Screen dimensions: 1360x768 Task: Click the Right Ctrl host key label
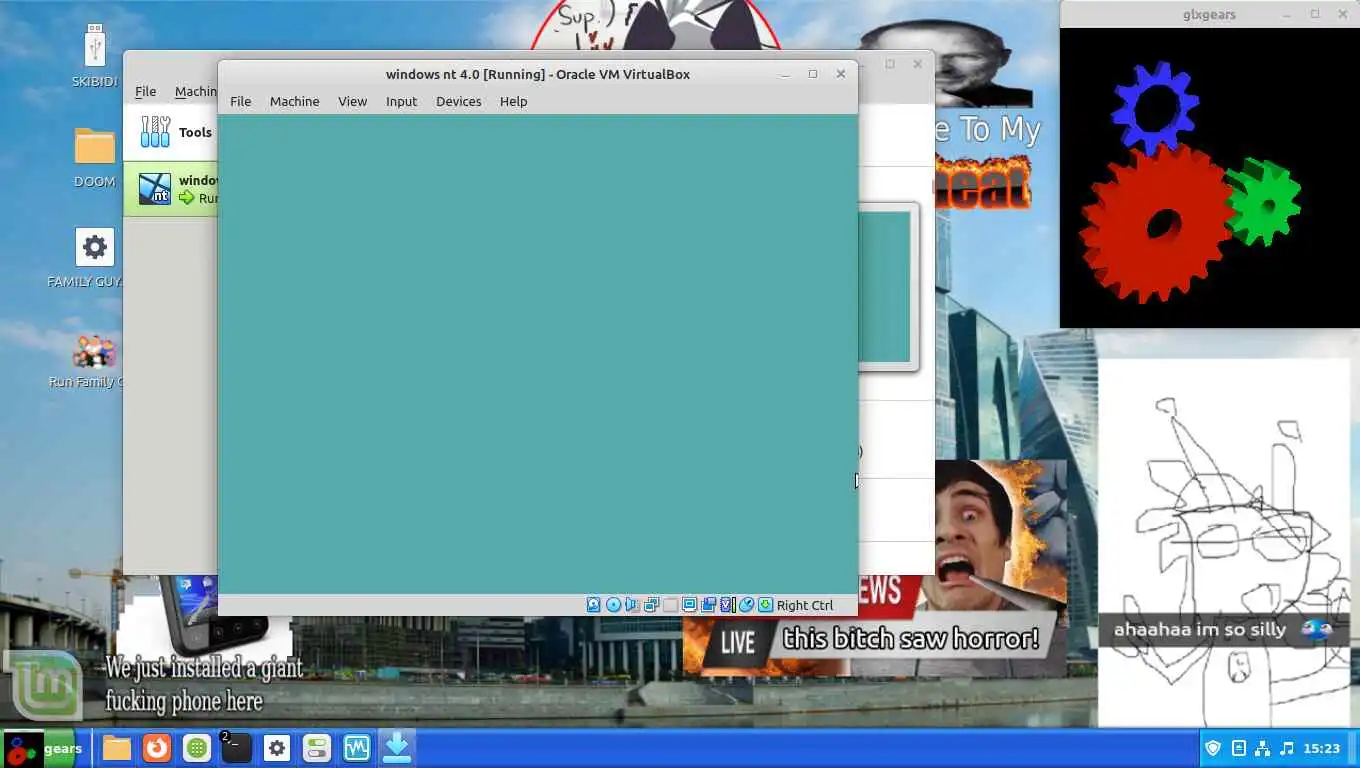click(x=805, y=605)
